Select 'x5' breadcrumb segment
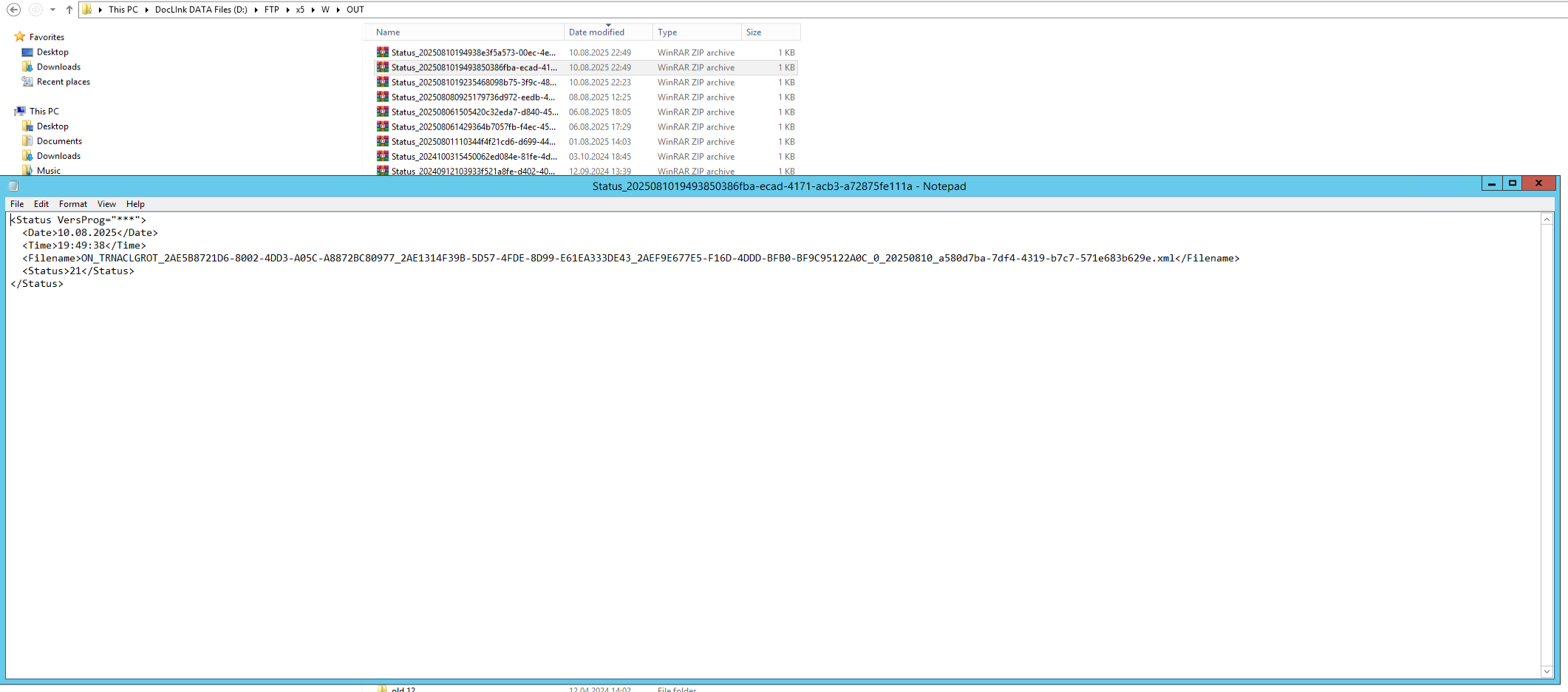This screenshot has width=1568, height=692. [x=300, y=10]
